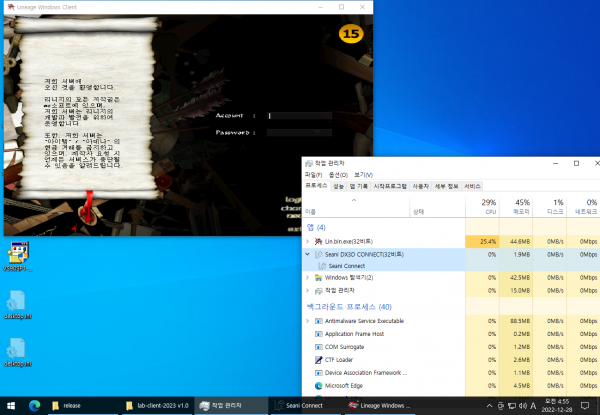Expand the Lin.bin.exe(32비트) process row
This screenshot has height=415, width=600.
(x=308, y=241)
